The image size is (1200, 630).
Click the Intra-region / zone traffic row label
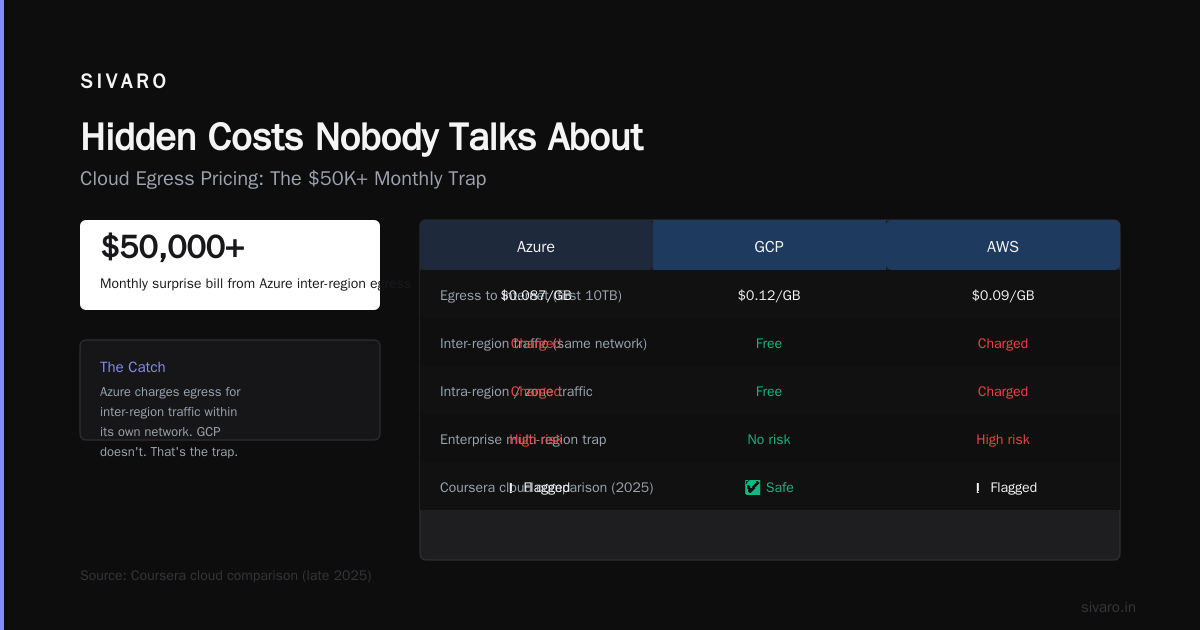[516, 391]
